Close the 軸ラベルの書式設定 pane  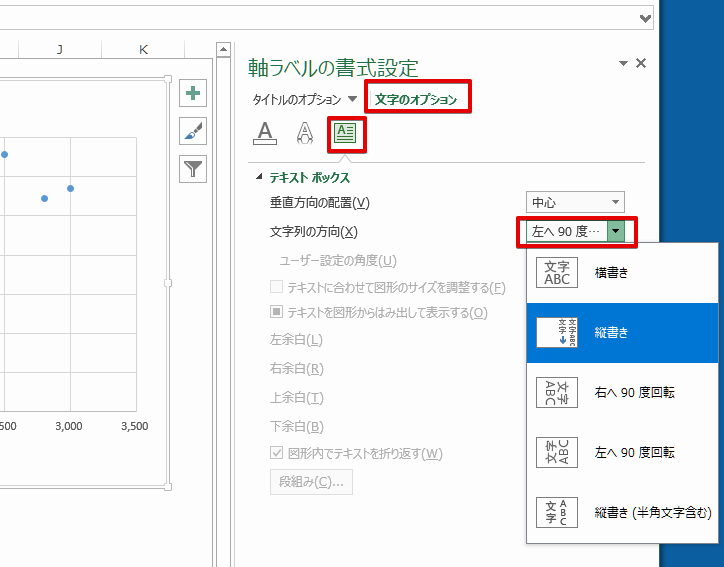[641, 63]
